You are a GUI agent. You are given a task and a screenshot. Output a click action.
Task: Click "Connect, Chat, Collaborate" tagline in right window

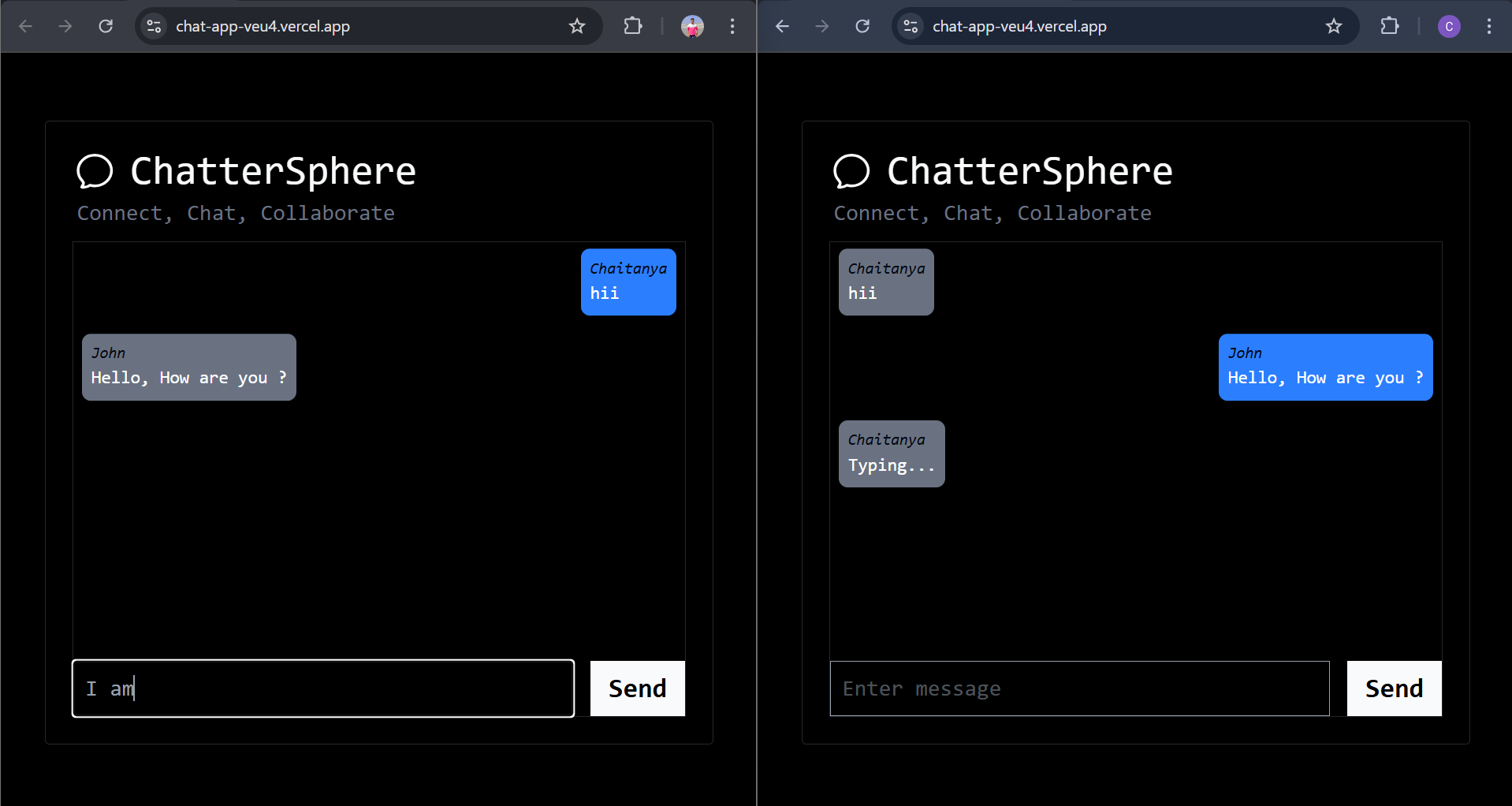pos(992,214)
